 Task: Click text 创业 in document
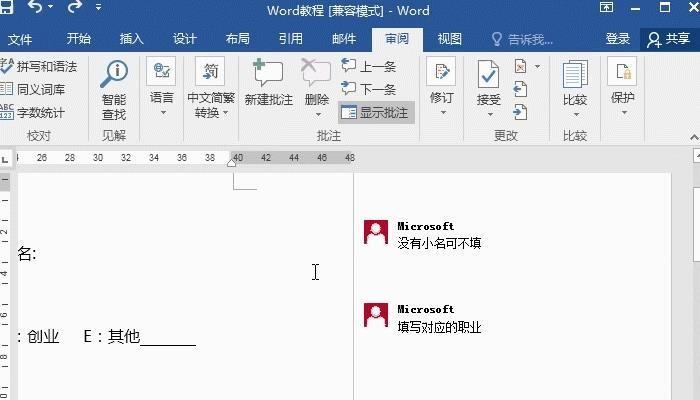click(43, 336)
